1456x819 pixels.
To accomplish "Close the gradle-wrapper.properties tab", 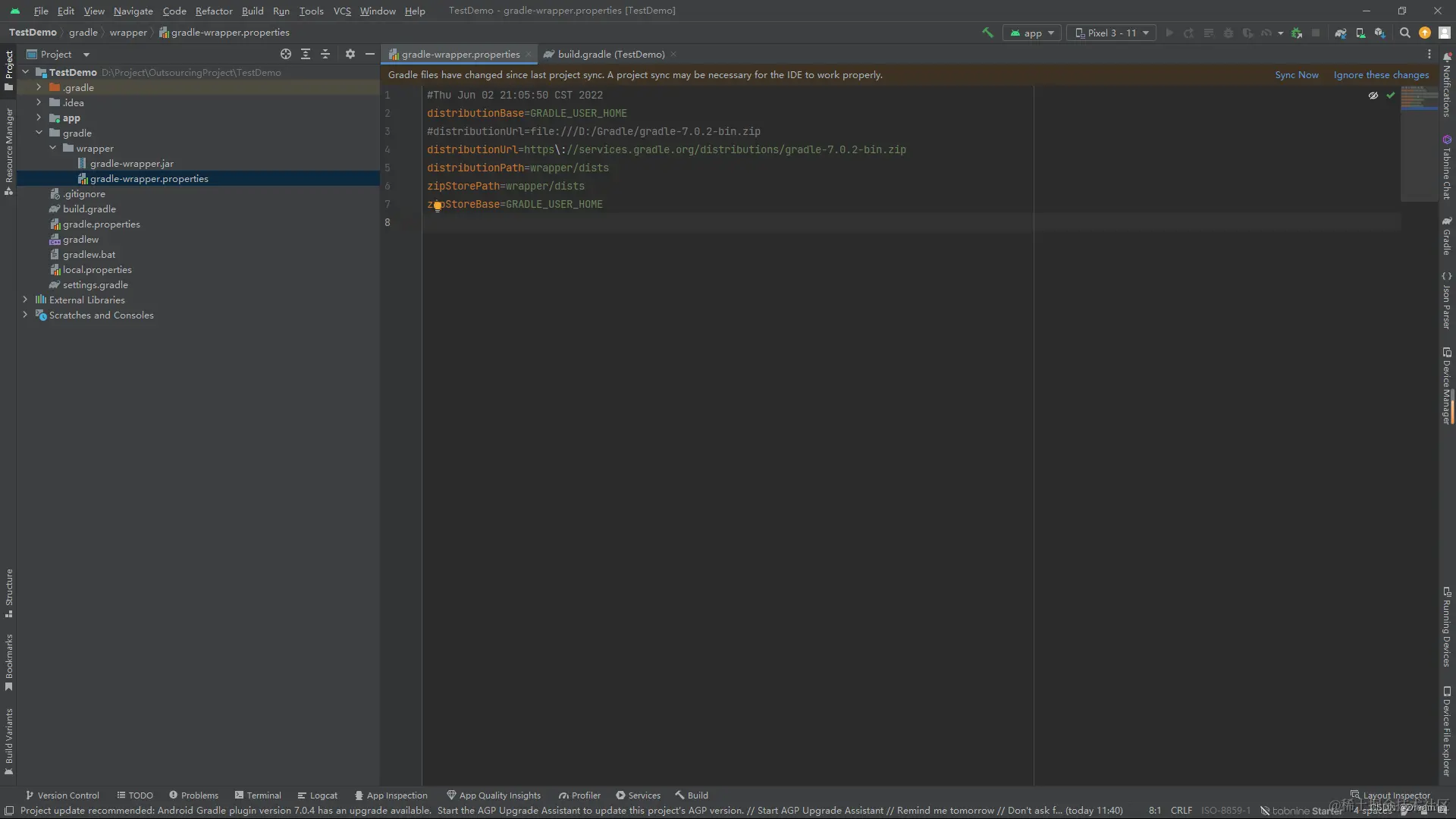I will pyautogui.click(x=529, y=54).
